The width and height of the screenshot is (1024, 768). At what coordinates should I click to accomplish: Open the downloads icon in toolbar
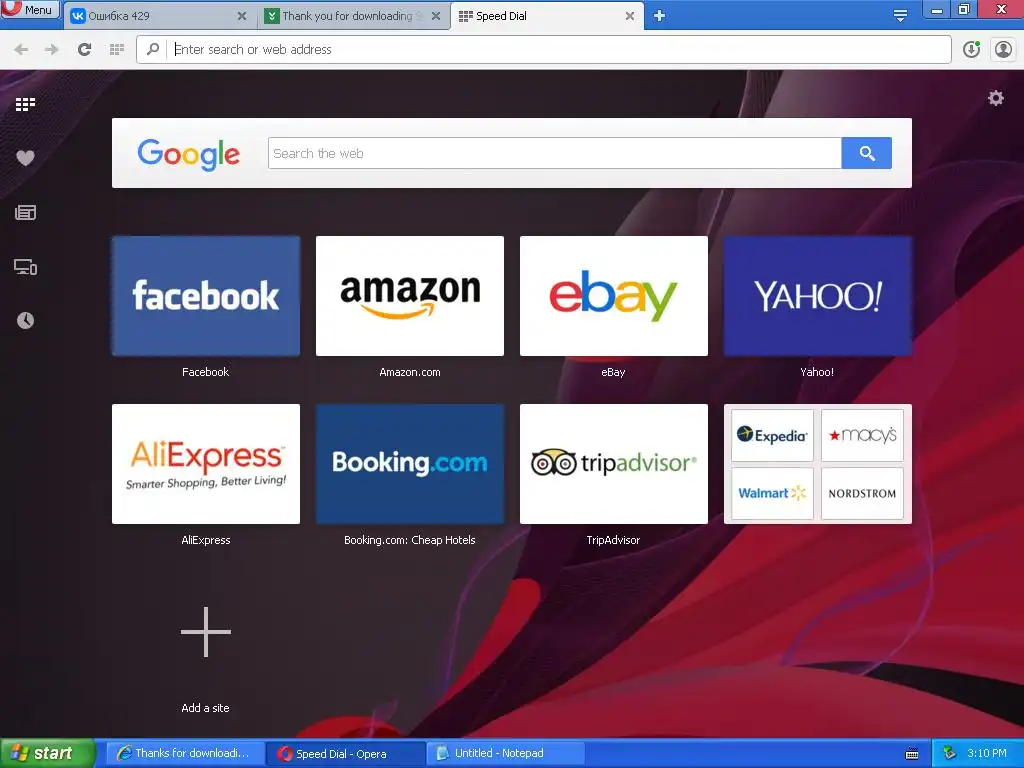coord(971,49)
